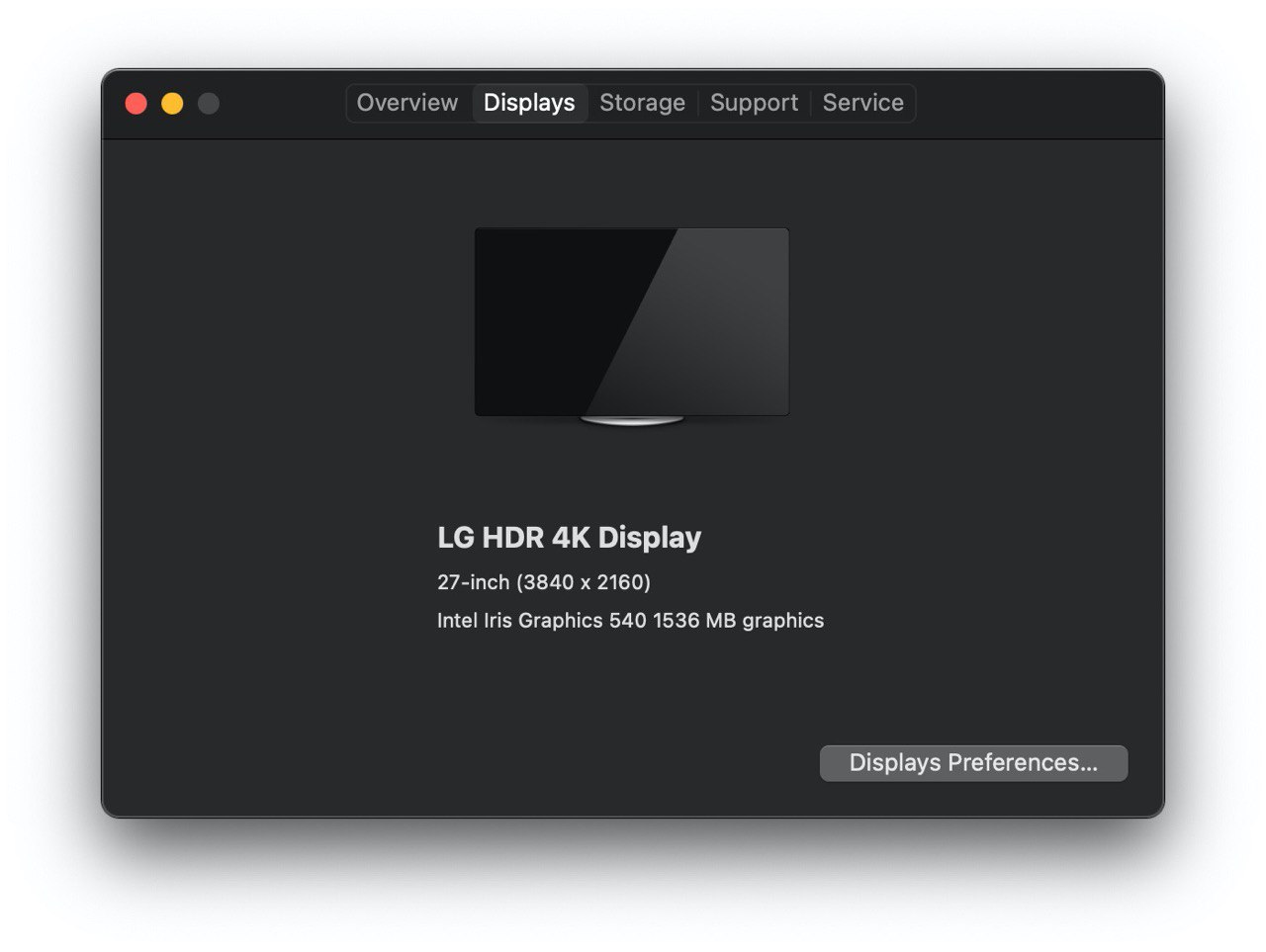Image resolution: width=1266 pixels, height=952 pixels.
Task: Click the 27-inch (3840 x 2160) text
Action: 544,582
